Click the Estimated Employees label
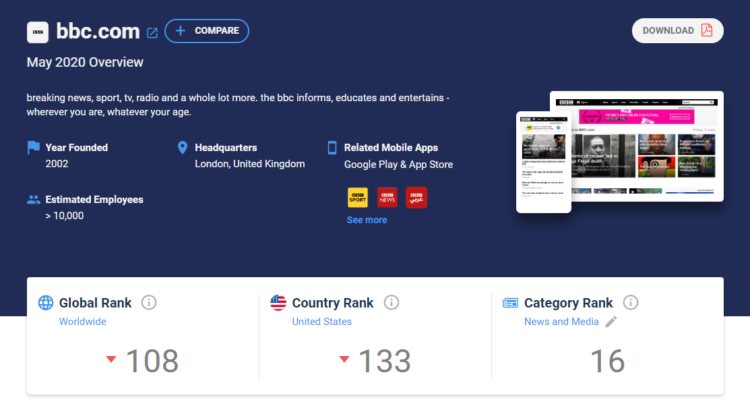The width and height of the screenshot is (750, 408). tap(94, 199)
